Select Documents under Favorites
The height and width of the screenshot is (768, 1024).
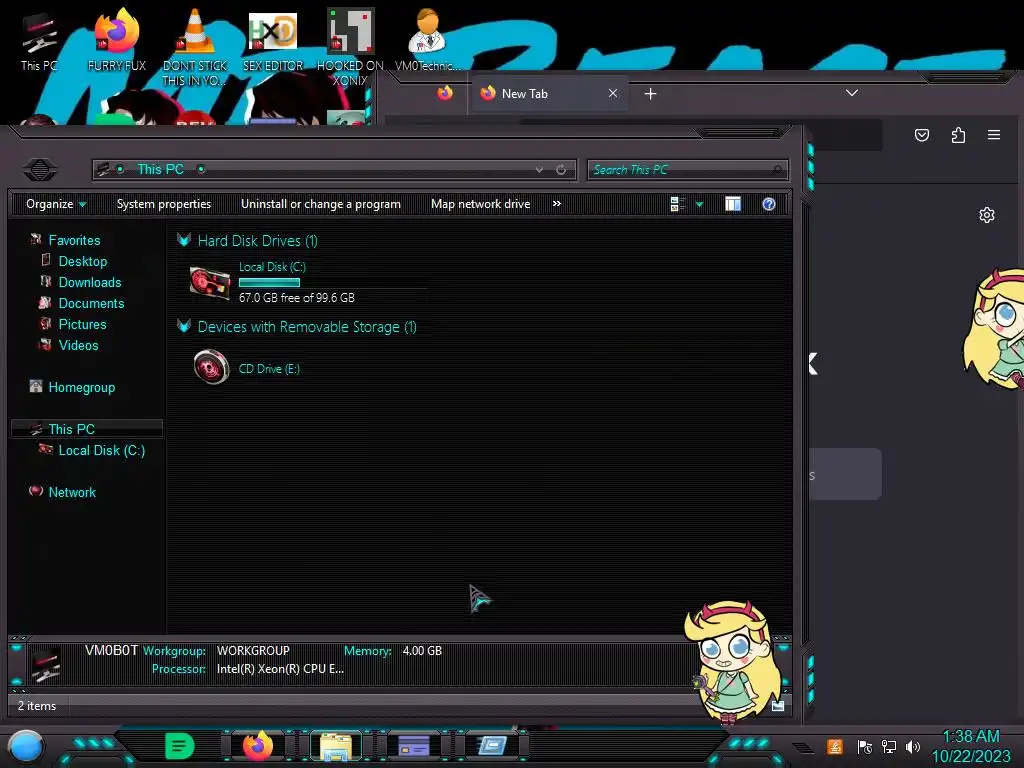91,303
